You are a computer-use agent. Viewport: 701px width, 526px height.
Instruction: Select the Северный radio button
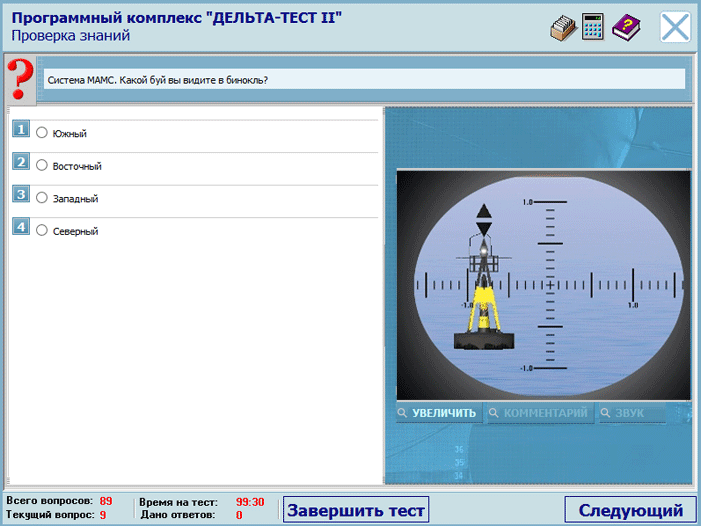point(42,230)
